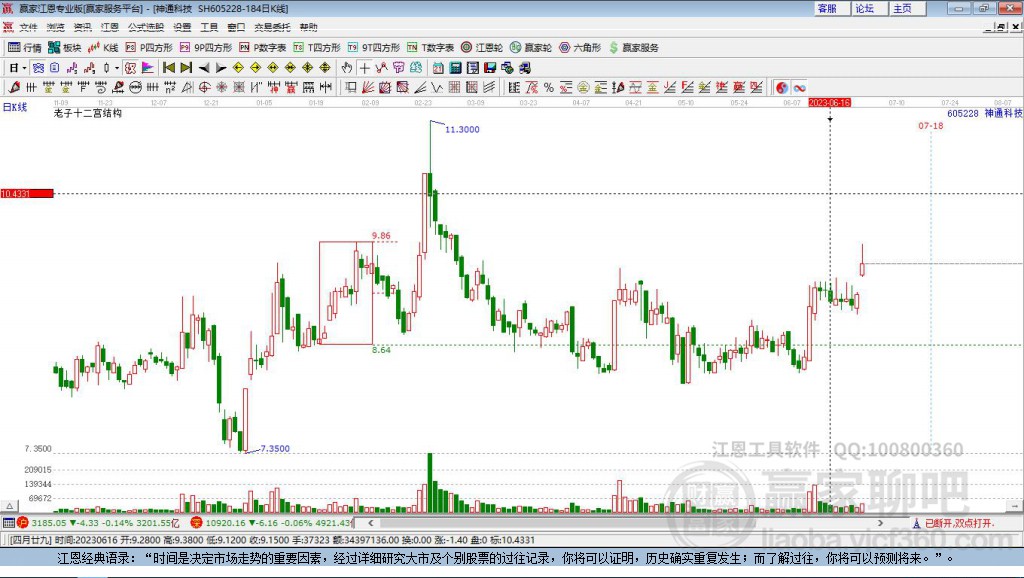This screenshot has height=578, width=1024.
Task: Click the calendar icon in toolbar
Action: tap(438, 68)
